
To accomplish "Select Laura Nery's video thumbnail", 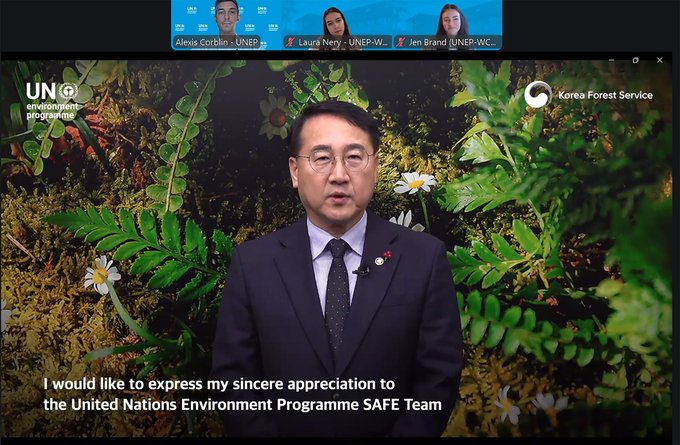I will pyautogui.click(x=336, y=18).
